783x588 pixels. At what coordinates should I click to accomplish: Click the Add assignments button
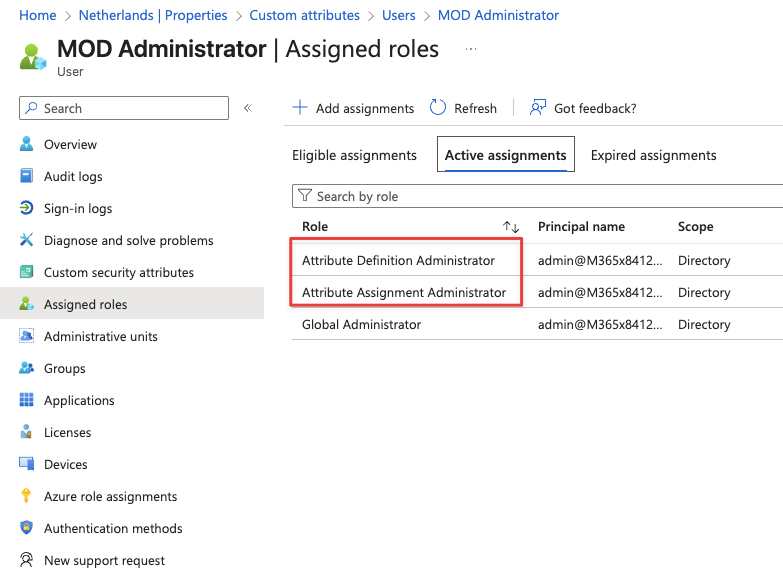coord(353,108)
